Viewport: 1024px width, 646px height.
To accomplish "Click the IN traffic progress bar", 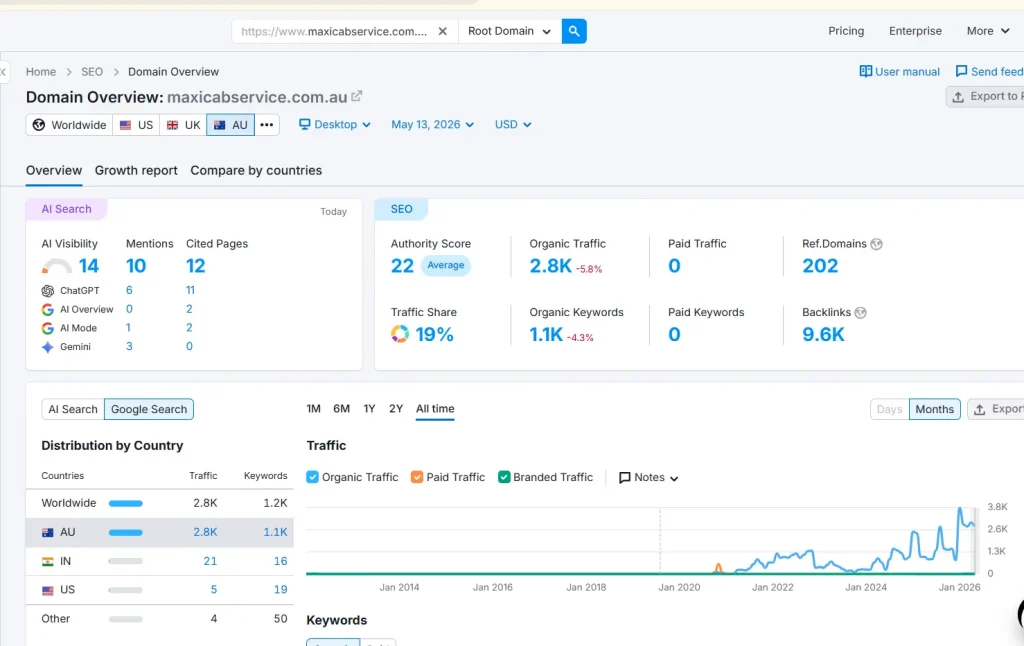I will pos(125,561).
